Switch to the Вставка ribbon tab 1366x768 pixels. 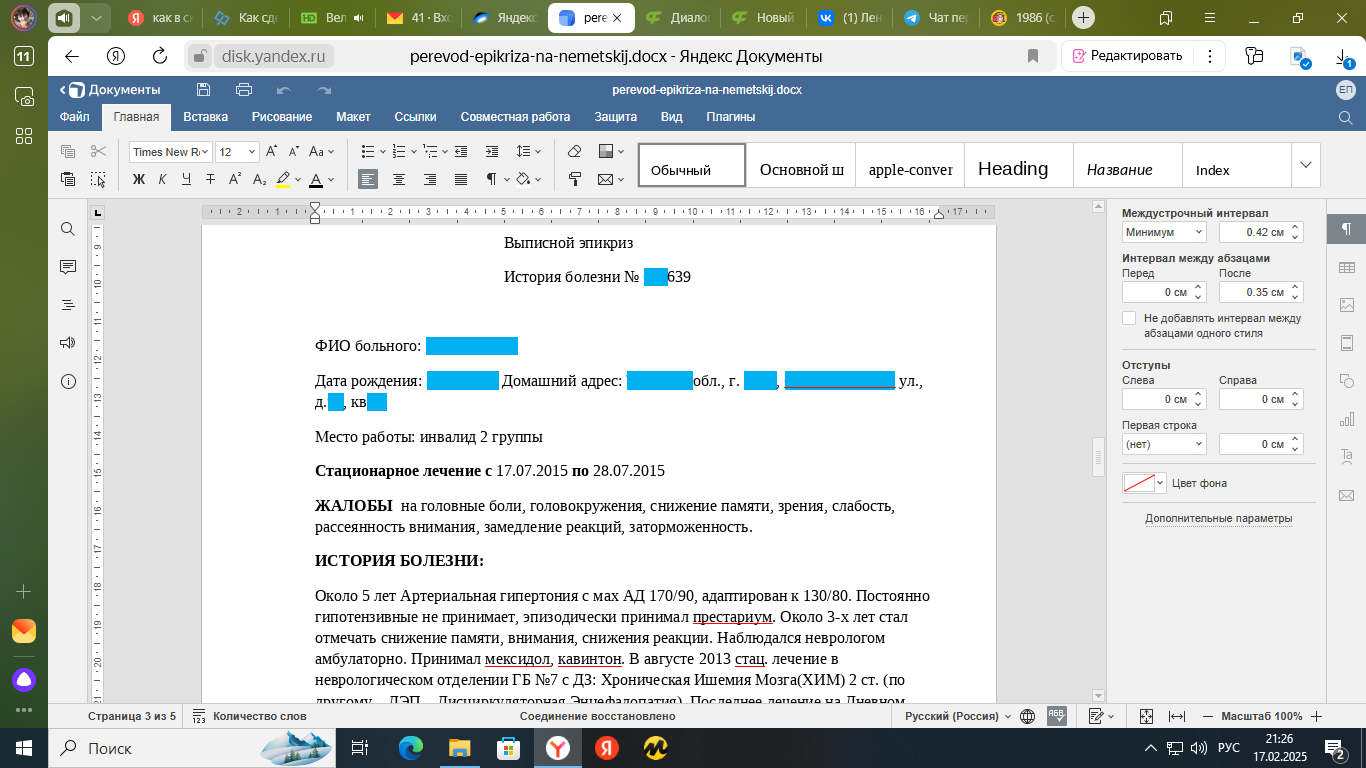(x=204, y=117)
